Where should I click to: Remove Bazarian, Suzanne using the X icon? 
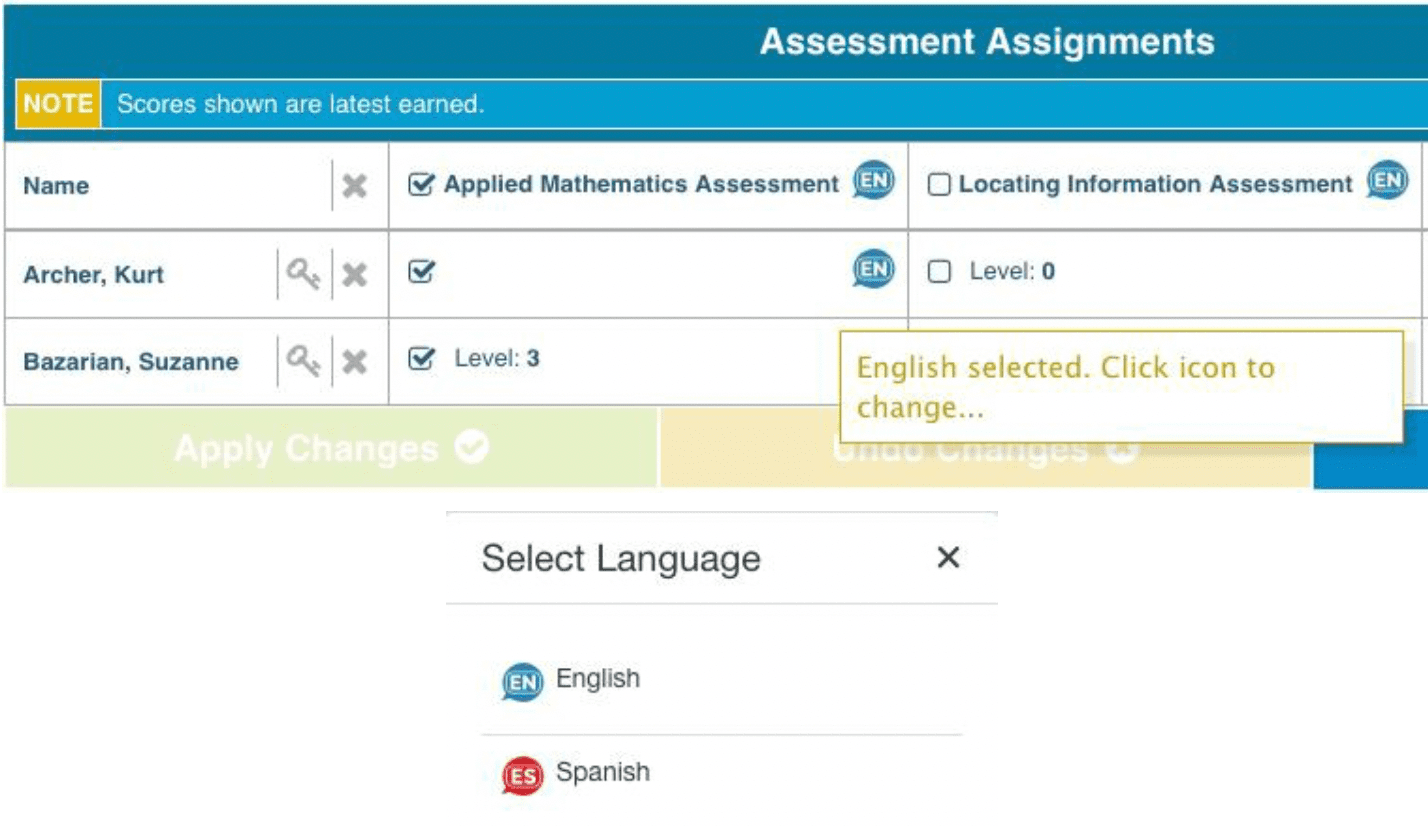[x=354, y=361]
